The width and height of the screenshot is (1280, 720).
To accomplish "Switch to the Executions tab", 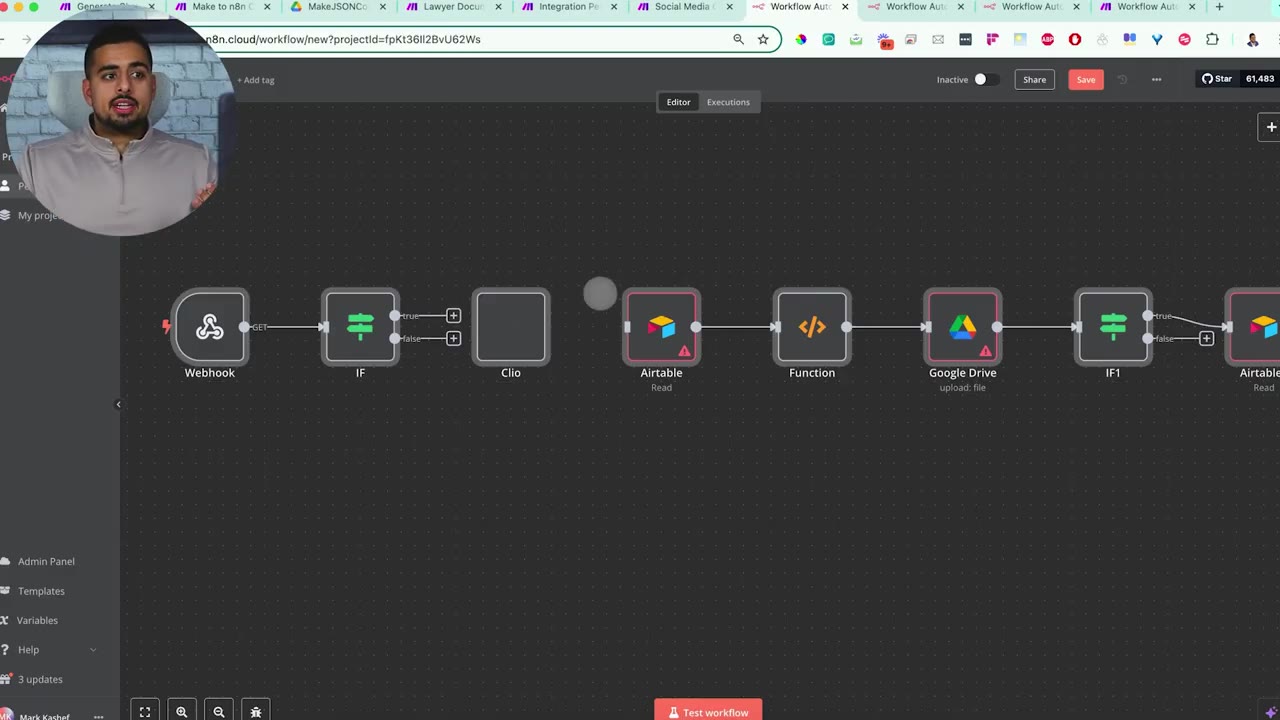I will pyautogui.click(x=728, y=102).
